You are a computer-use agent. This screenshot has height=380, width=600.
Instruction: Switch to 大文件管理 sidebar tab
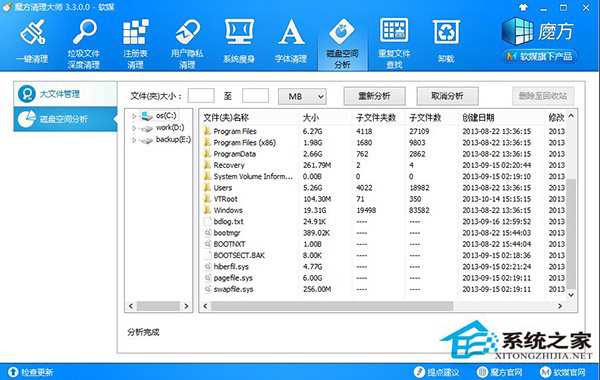tap(65, 94)
